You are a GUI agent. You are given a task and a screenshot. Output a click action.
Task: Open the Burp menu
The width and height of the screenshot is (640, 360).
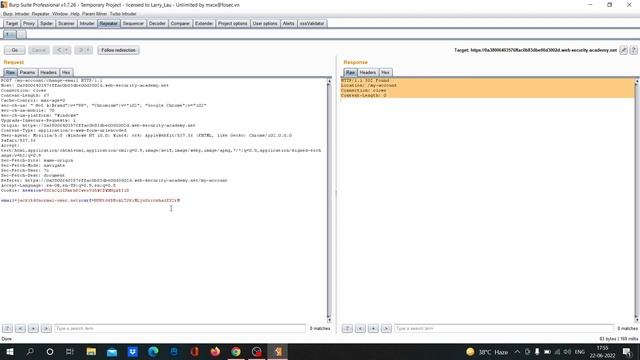pyautogui.click(x=8, y=14)
